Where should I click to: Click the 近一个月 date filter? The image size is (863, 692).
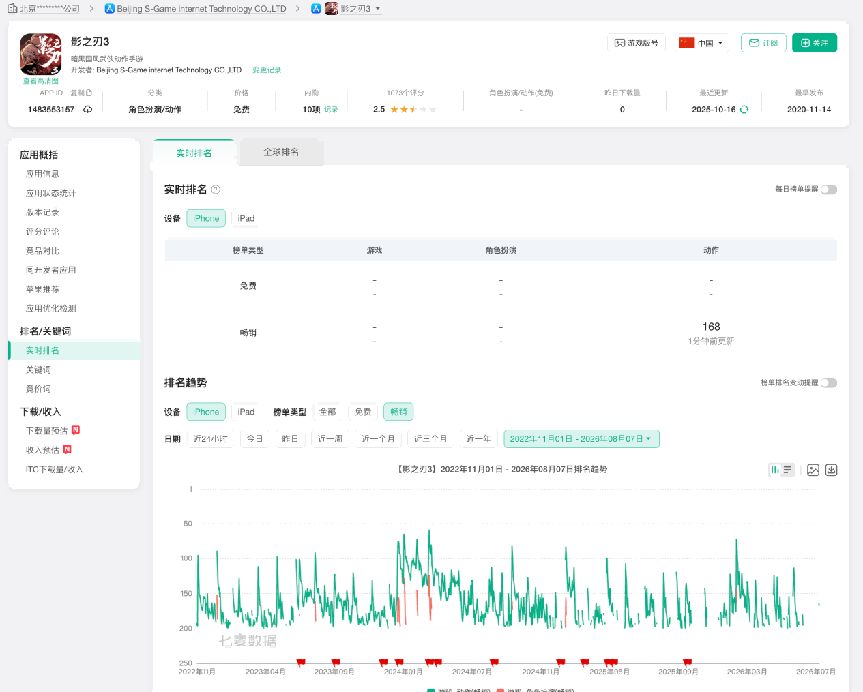(x=378, y=439)
